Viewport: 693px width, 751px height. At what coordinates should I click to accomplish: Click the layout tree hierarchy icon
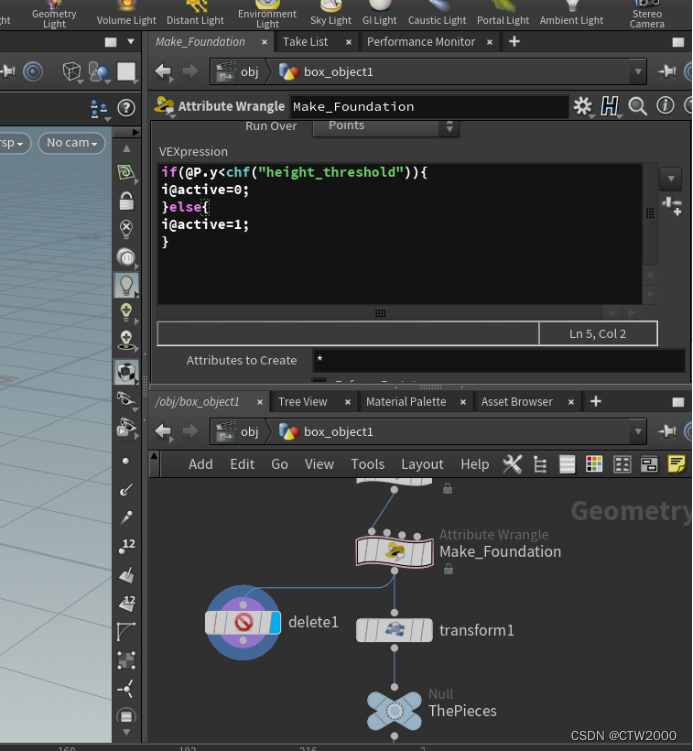(540, 464)
